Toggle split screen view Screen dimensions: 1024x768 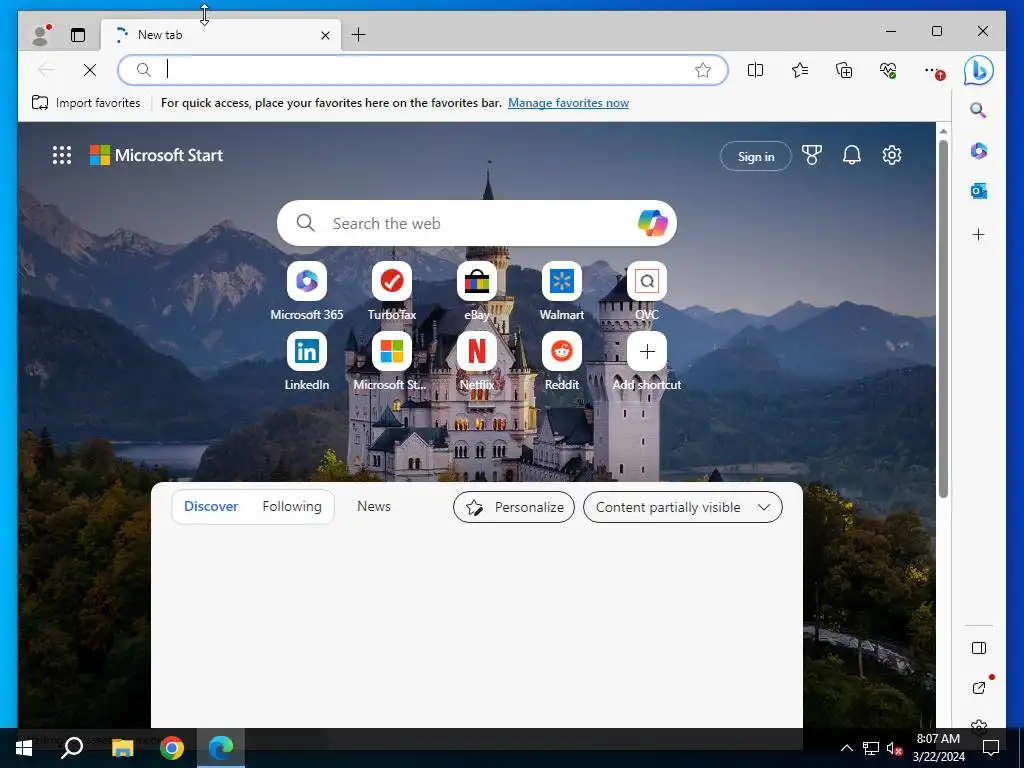click(x=756, y=70)
